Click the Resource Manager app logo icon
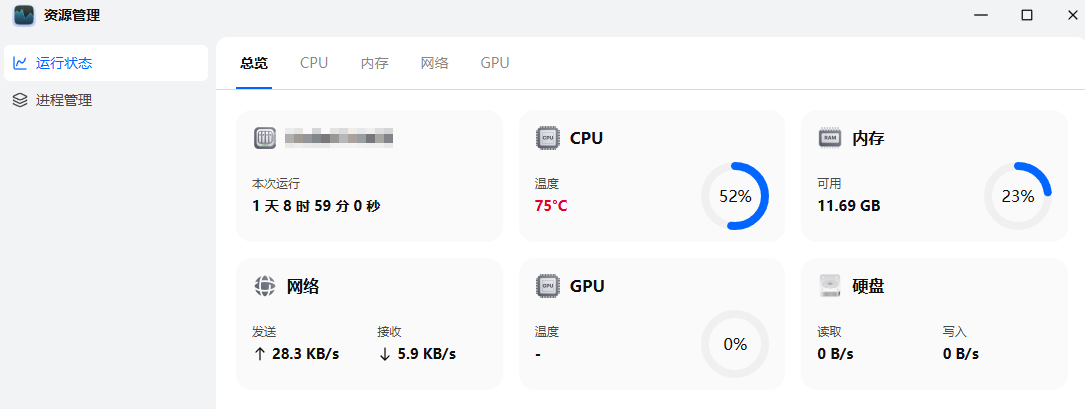This screenshot has height=409, width=1085. (24, 15)
